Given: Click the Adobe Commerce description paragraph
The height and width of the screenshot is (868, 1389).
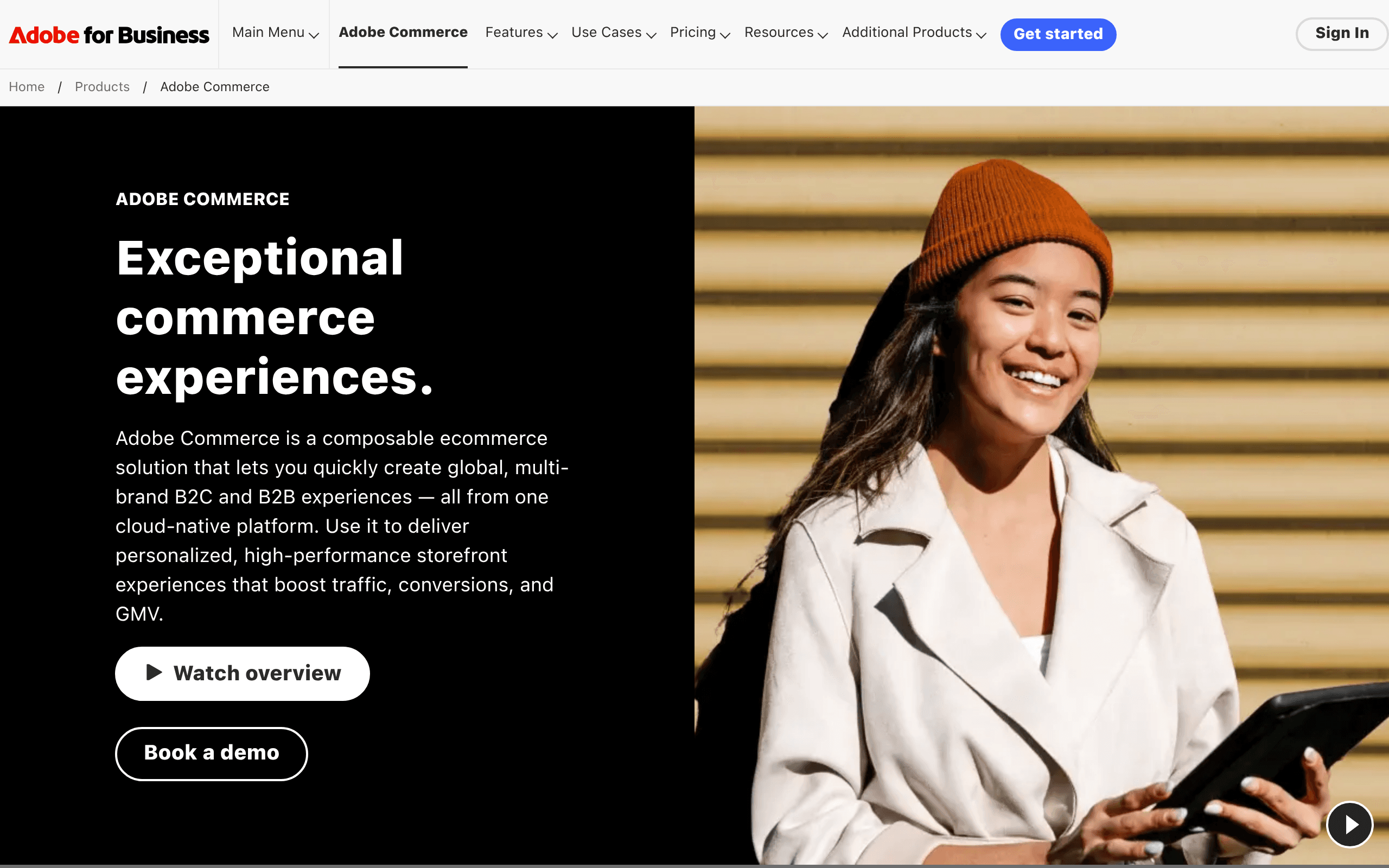Looking at the screenshot, I should [x=342, y=526].
